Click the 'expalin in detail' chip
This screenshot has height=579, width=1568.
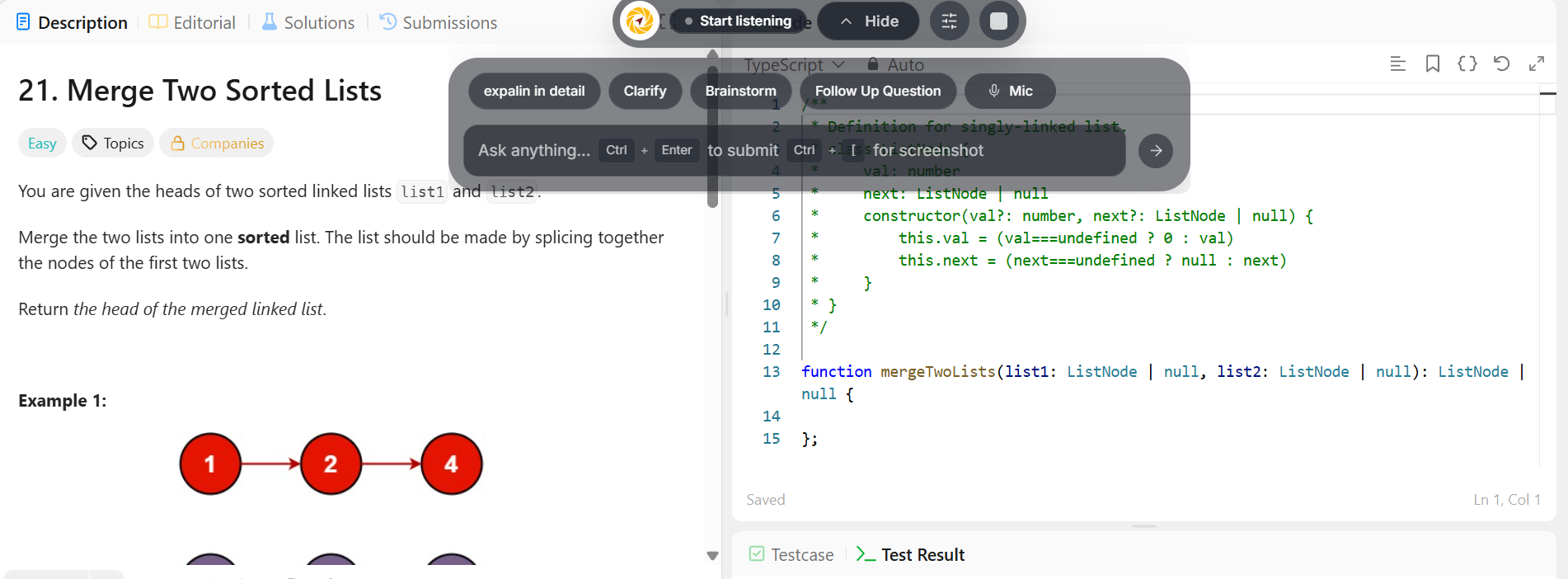pyautogui.click(x=534, y=91)
